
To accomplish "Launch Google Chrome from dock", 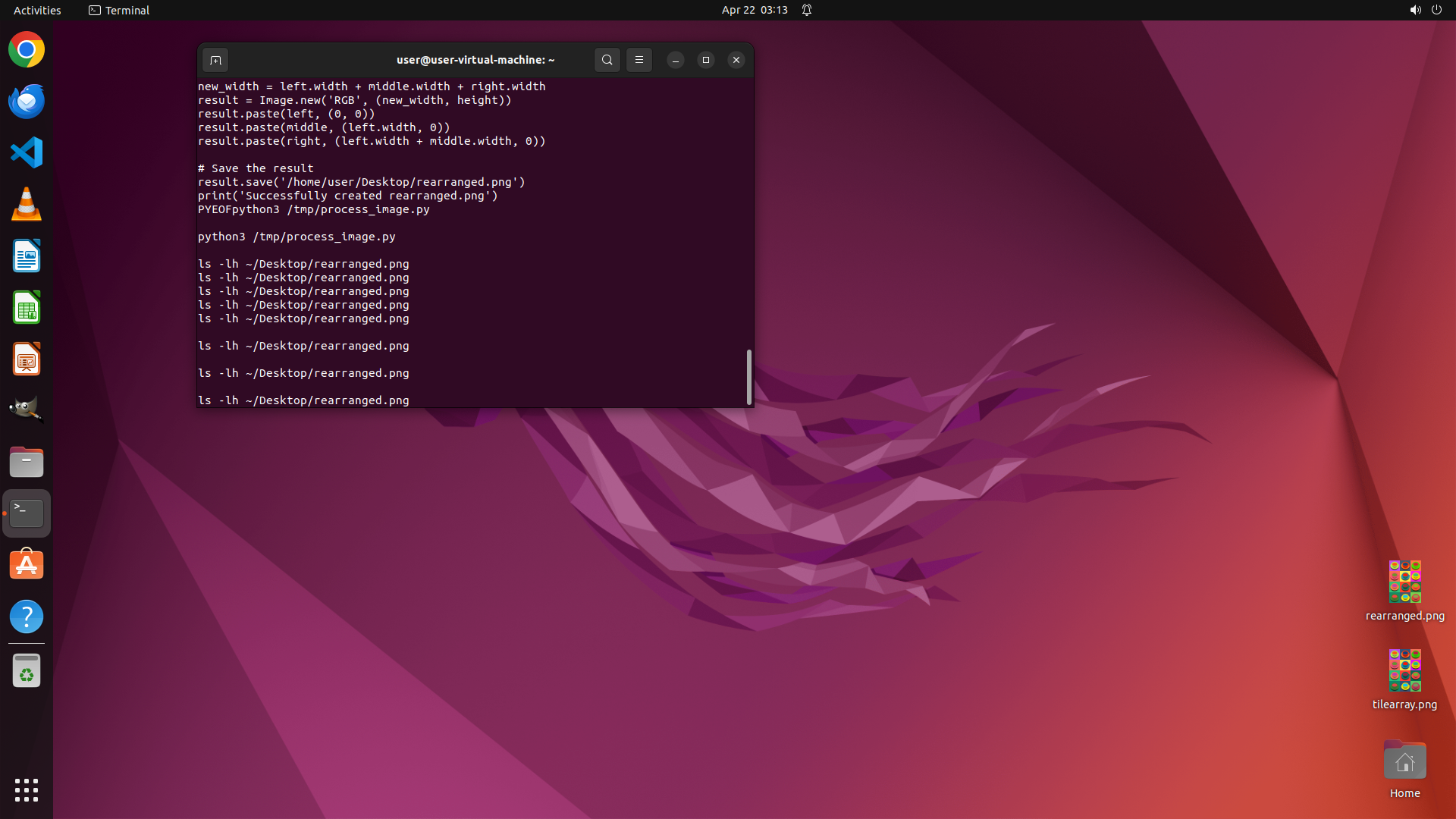I will click(x=27, y=50).
